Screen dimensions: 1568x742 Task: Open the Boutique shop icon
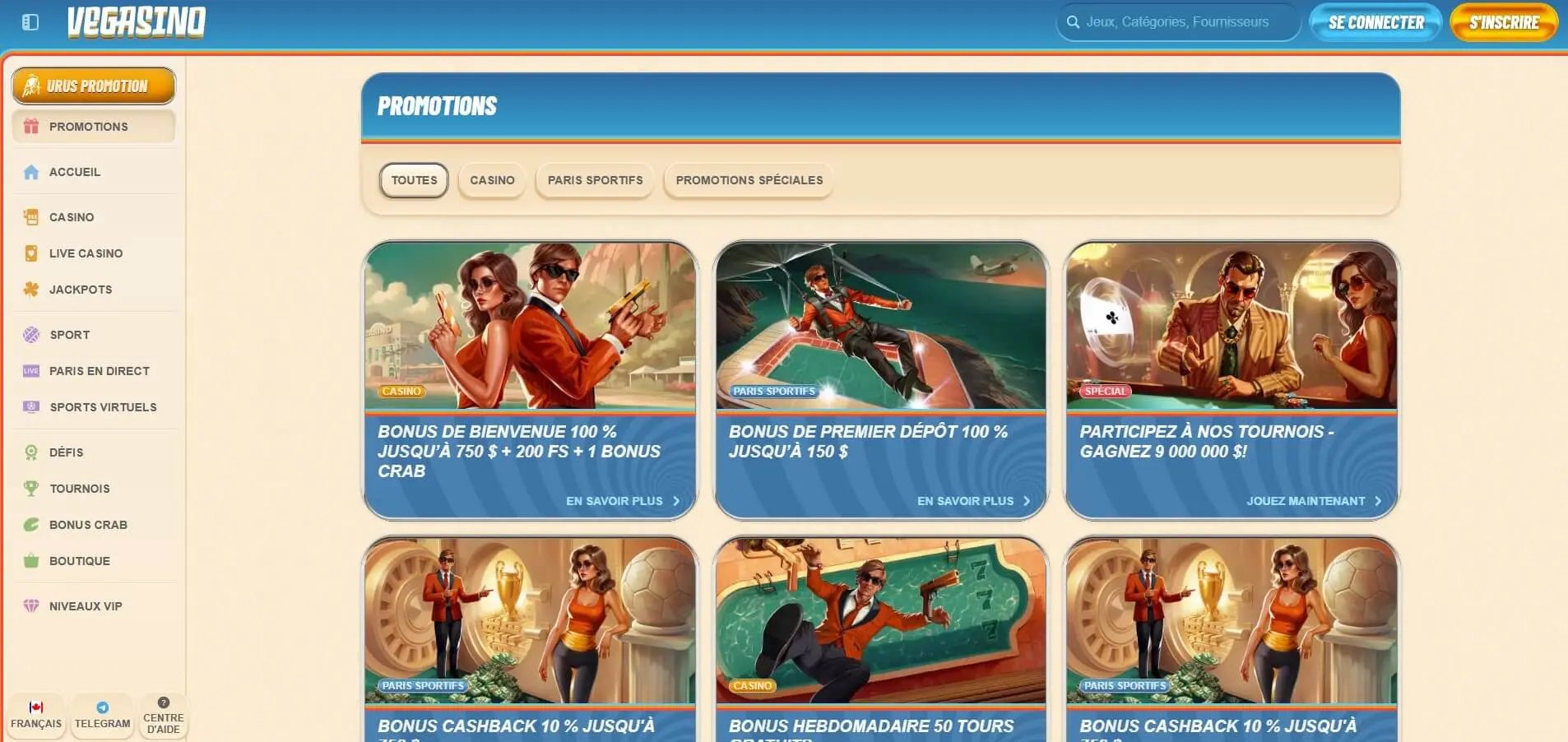tap(31, 561)
